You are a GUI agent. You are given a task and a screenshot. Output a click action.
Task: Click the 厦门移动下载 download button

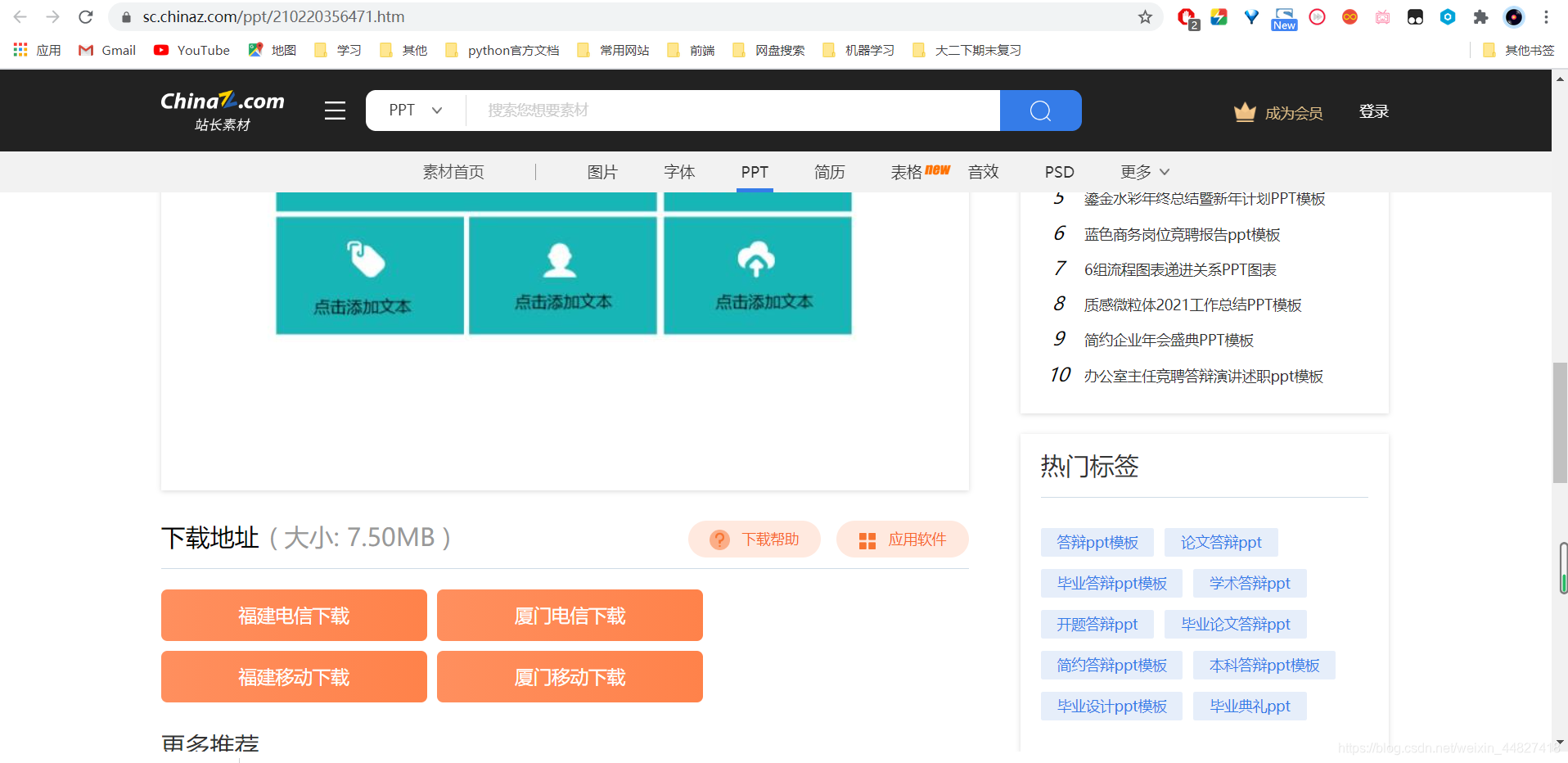click(570, 677)
